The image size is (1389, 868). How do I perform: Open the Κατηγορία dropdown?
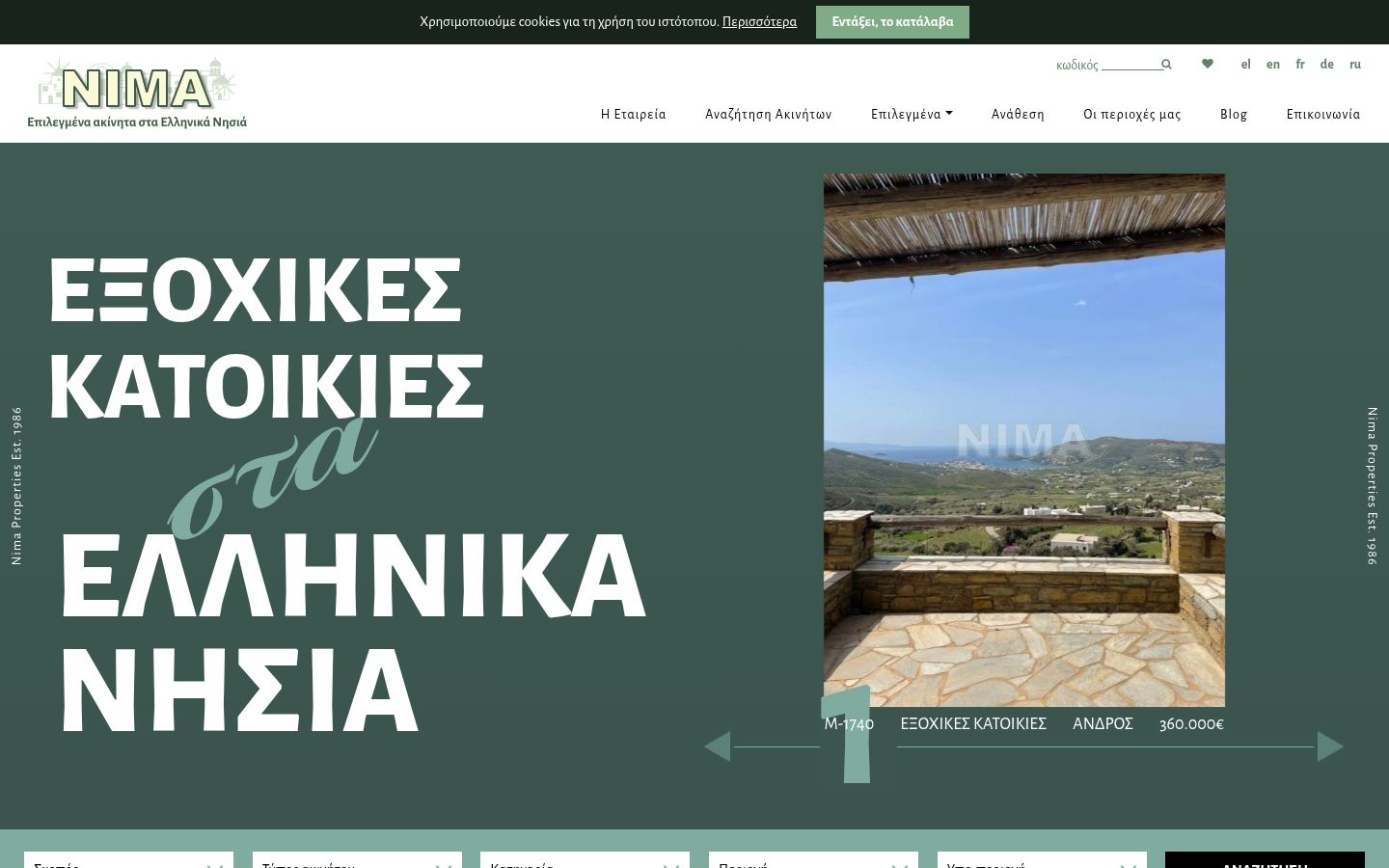585,860
